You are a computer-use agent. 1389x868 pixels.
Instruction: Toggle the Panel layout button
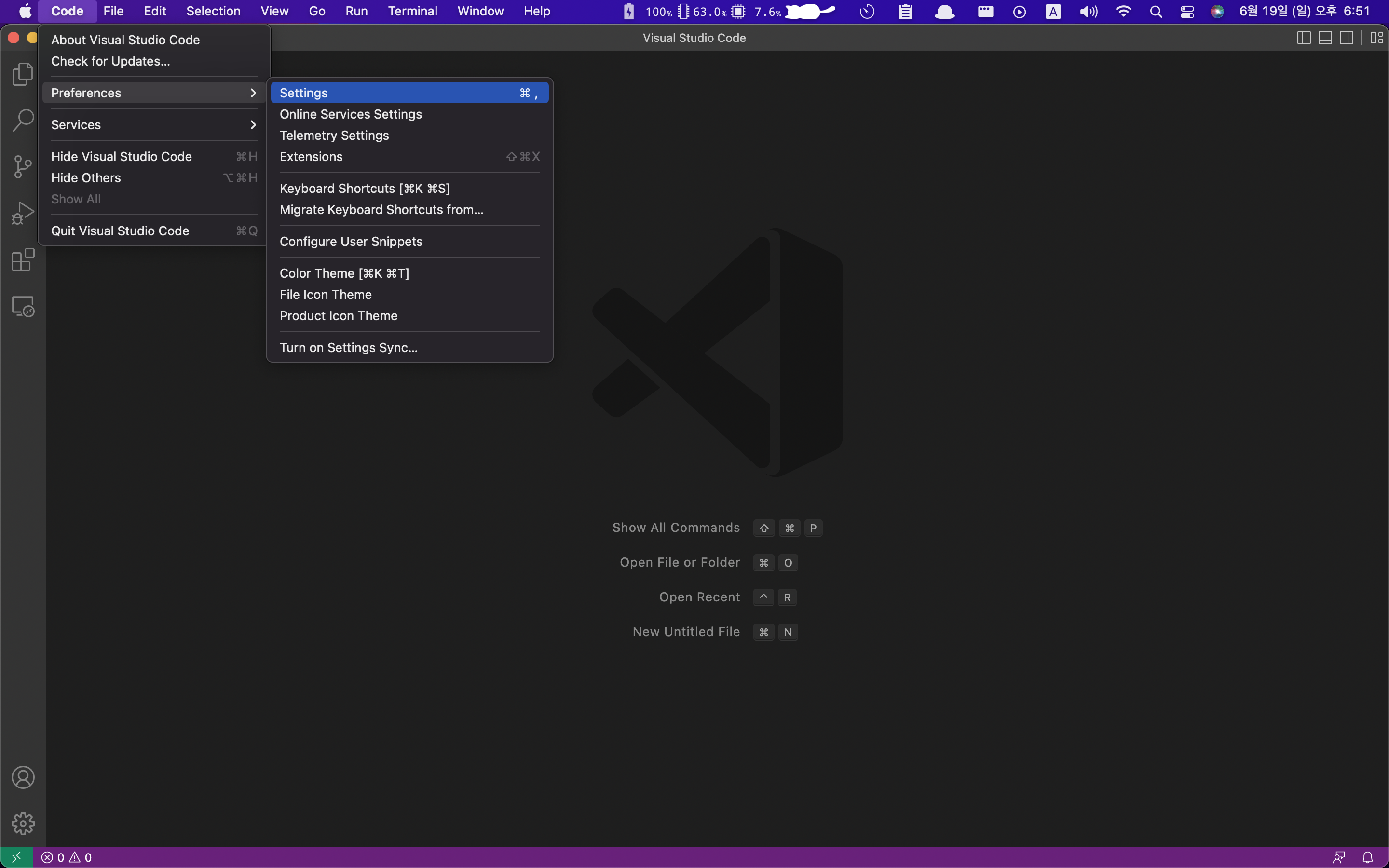[x=1325, y=38]
